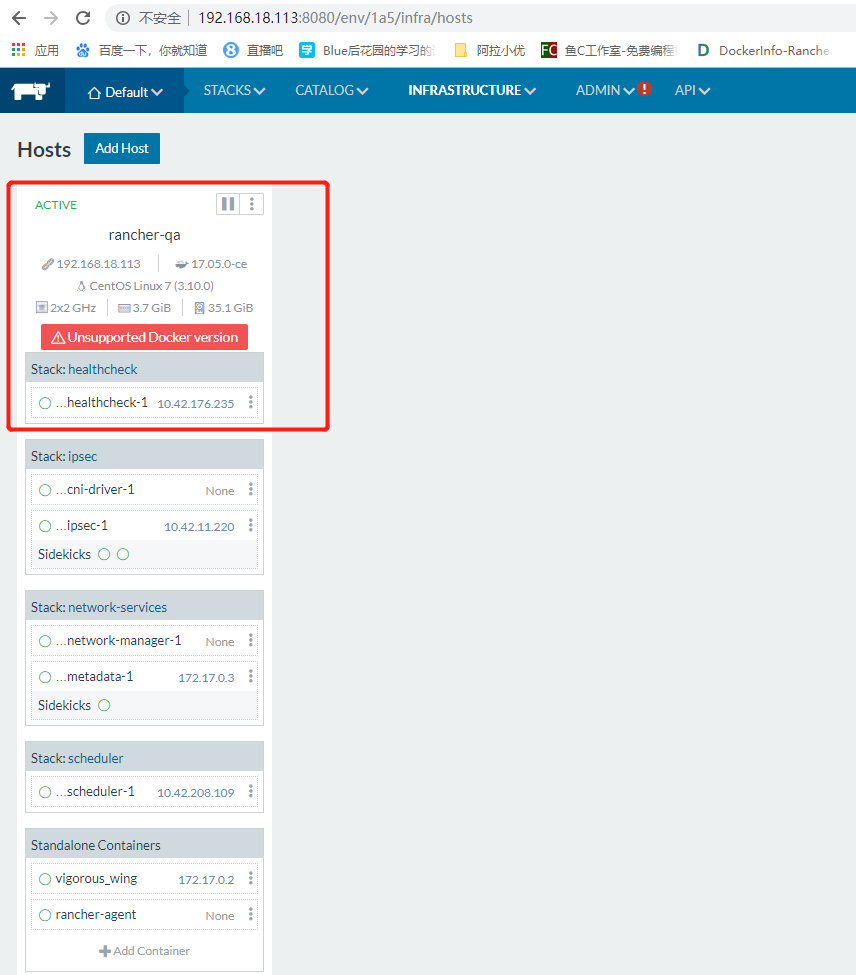Image resolution: width=856 pixels, height=975 pixels.
Task: Open the healthcheck-1 container options icon
Action: pyautogui.click(x=251, y=402)
